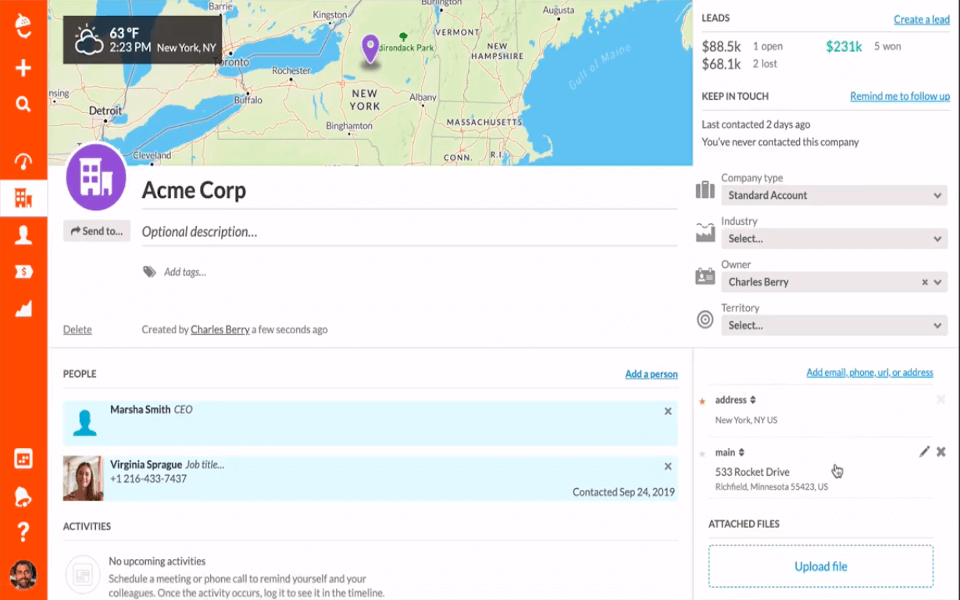Click the $68.1k lost leads value
The width and height of the screenshot is (960, 600).
coord(721,64)
